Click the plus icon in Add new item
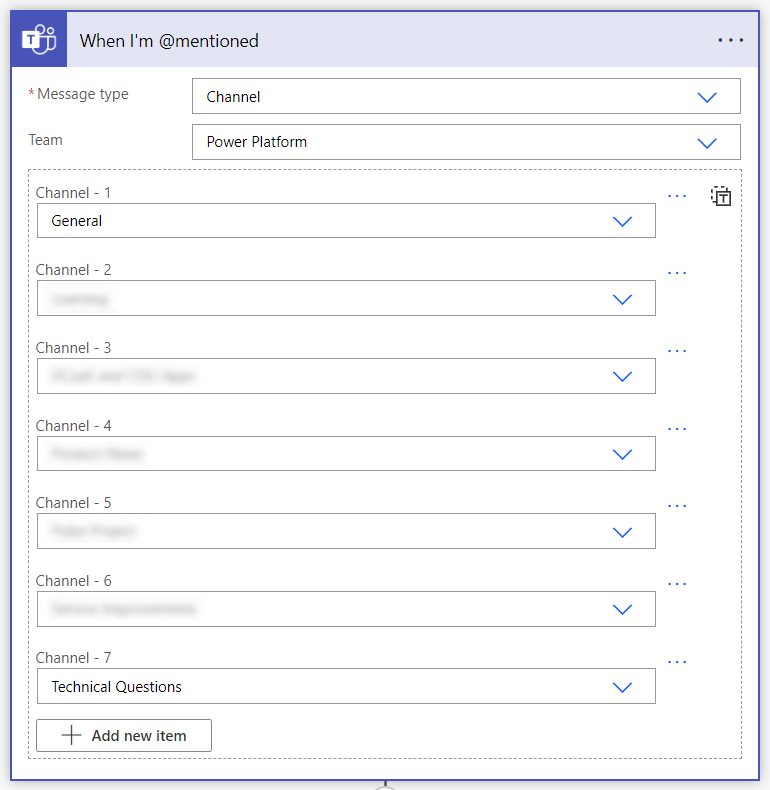 [x=71, y=735]
